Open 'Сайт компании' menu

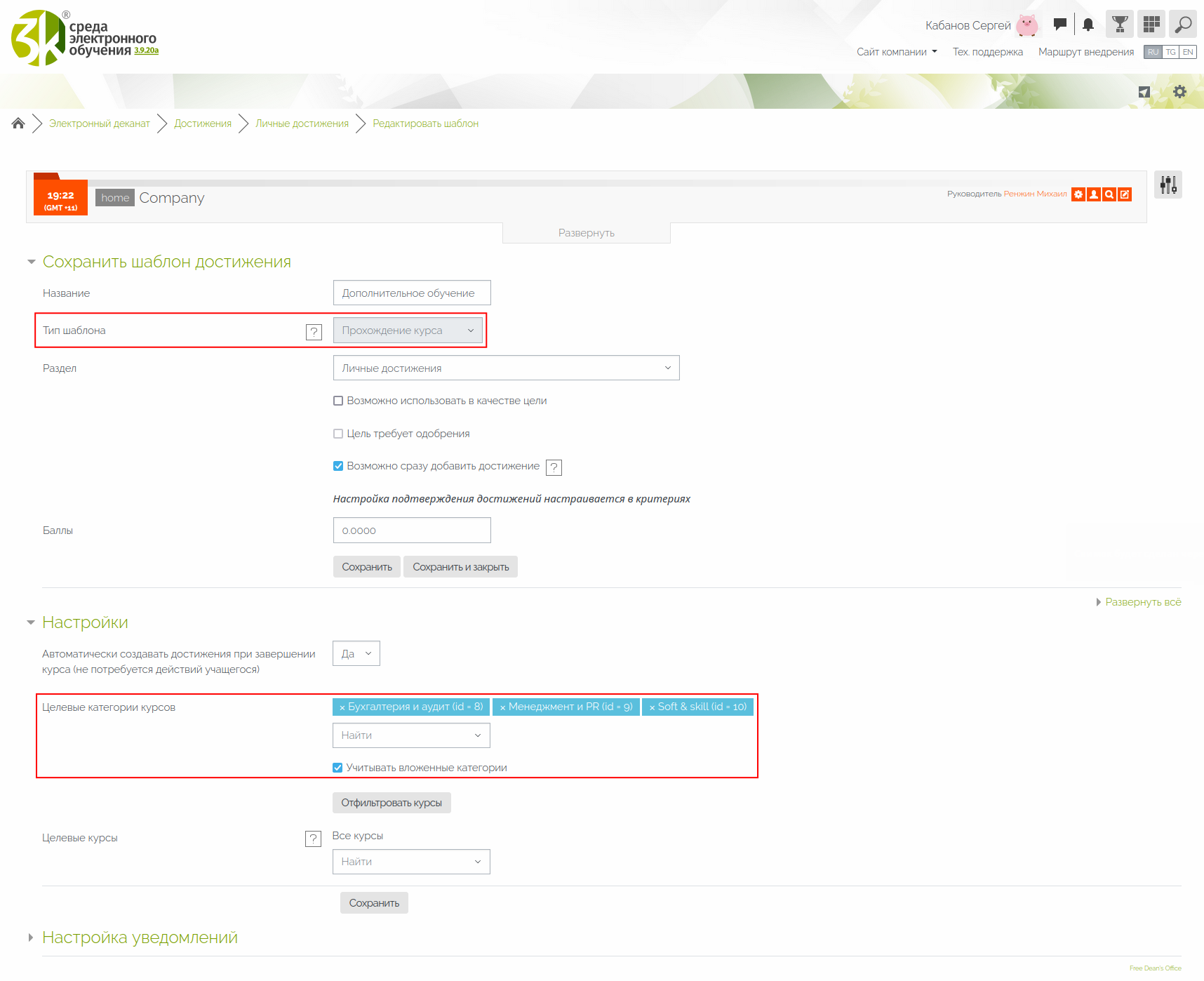896,52
